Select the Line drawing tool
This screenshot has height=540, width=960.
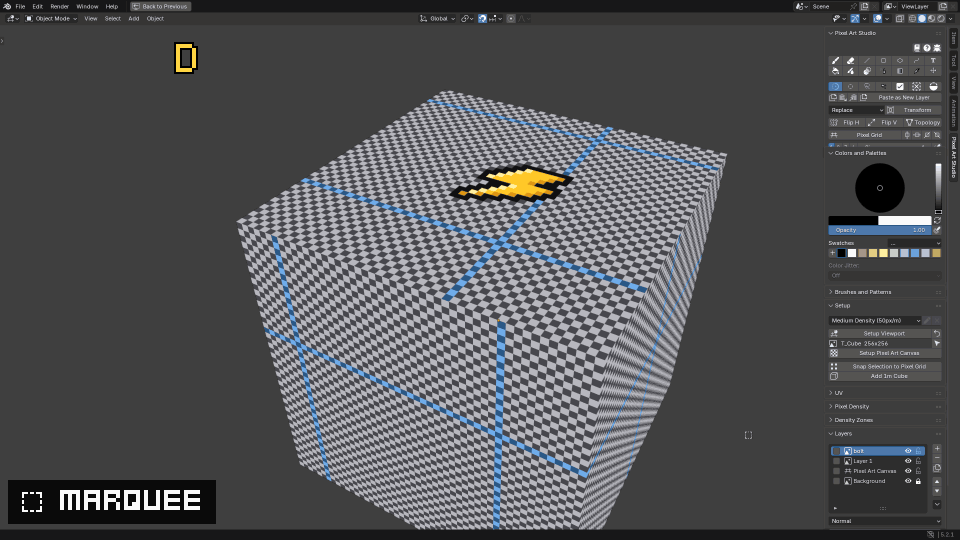point(867,61)
